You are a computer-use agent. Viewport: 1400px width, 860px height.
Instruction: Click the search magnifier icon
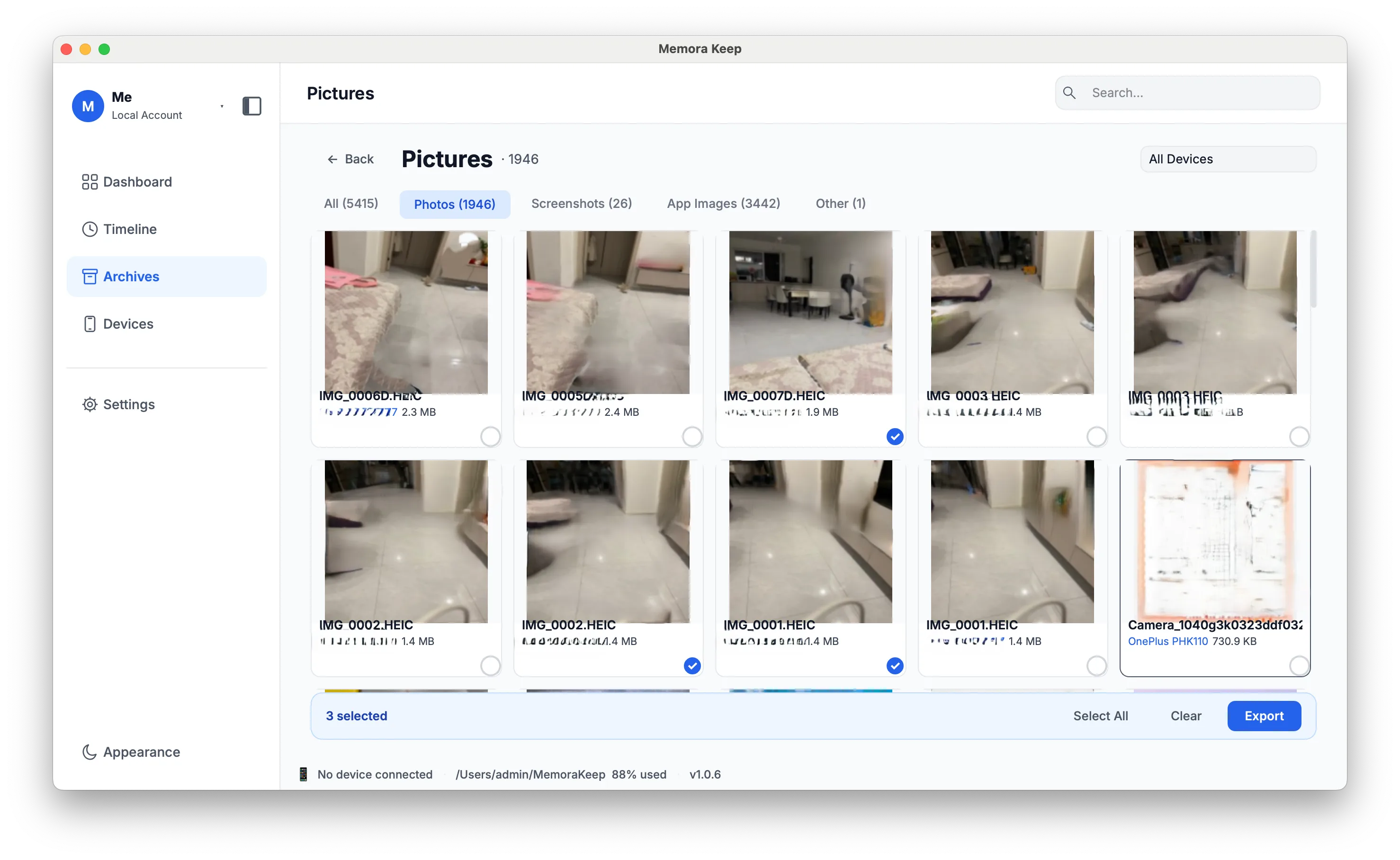pyautogui.click(x=1069, y=93)
